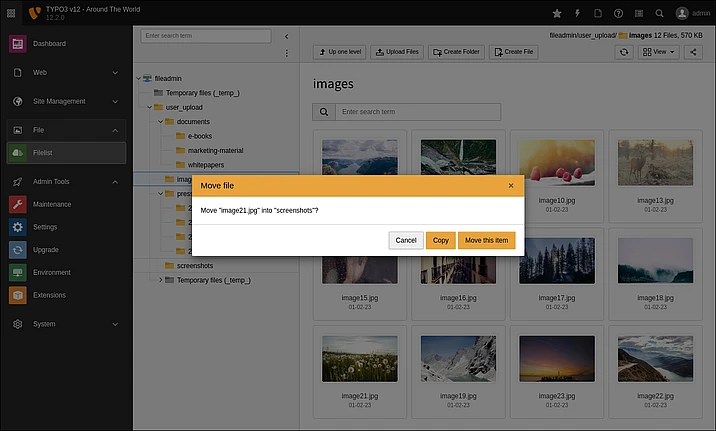Click the Cancel button in the dialog
Screen dimensions: 716x431
click(x=406, y=240)
